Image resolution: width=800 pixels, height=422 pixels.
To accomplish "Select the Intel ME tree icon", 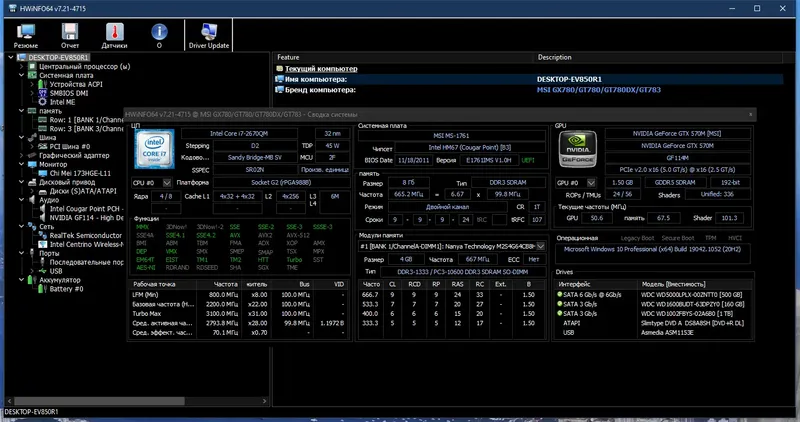I will coord(43,102).
